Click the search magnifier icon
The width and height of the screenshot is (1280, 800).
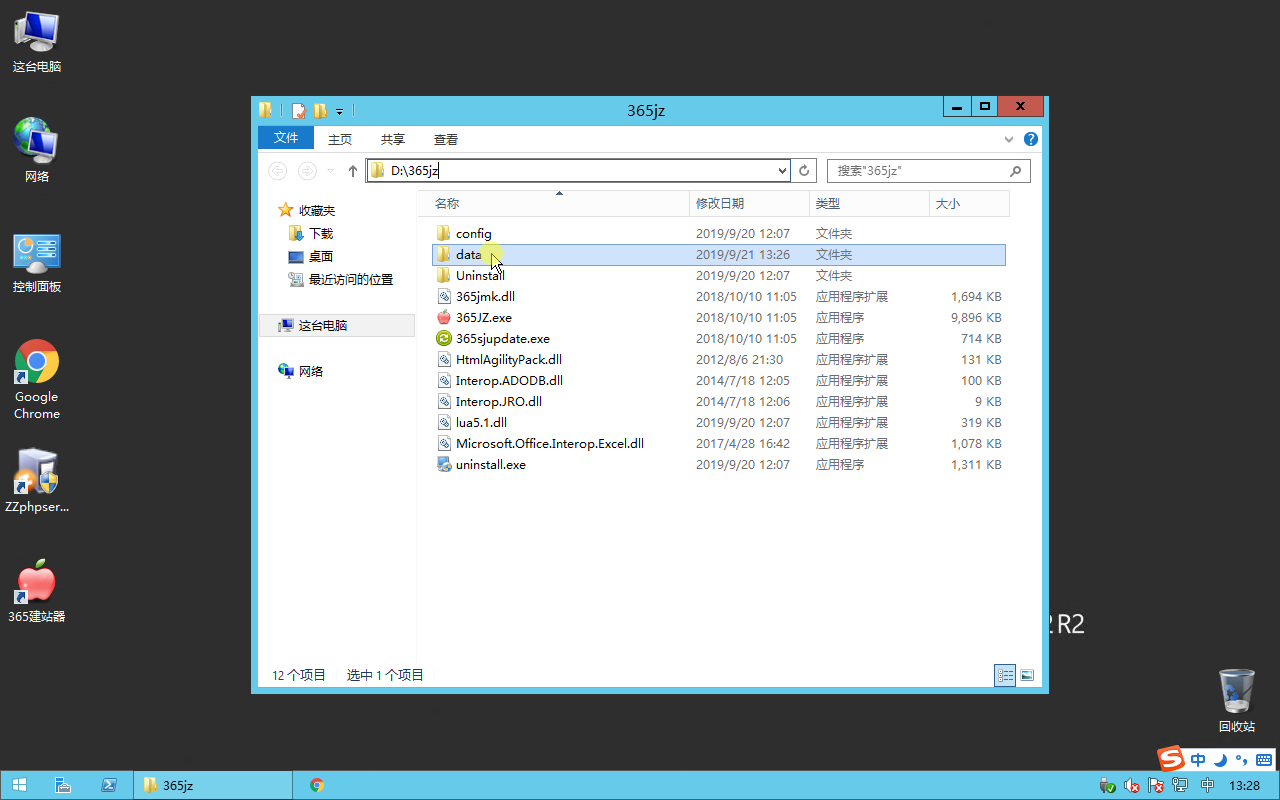click(1015, 171)
